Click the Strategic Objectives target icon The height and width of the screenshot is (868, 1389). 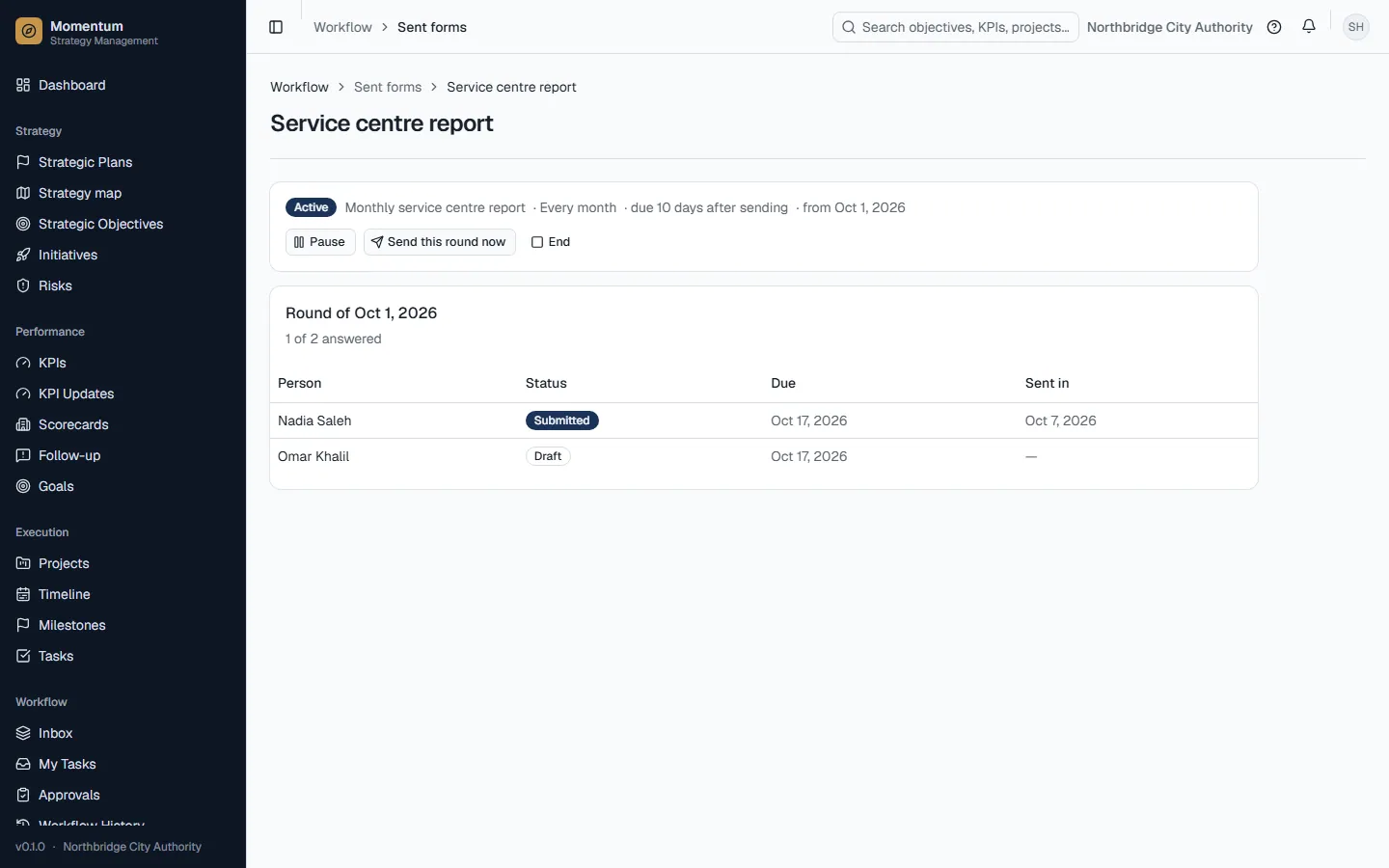[x=23, y=224]
